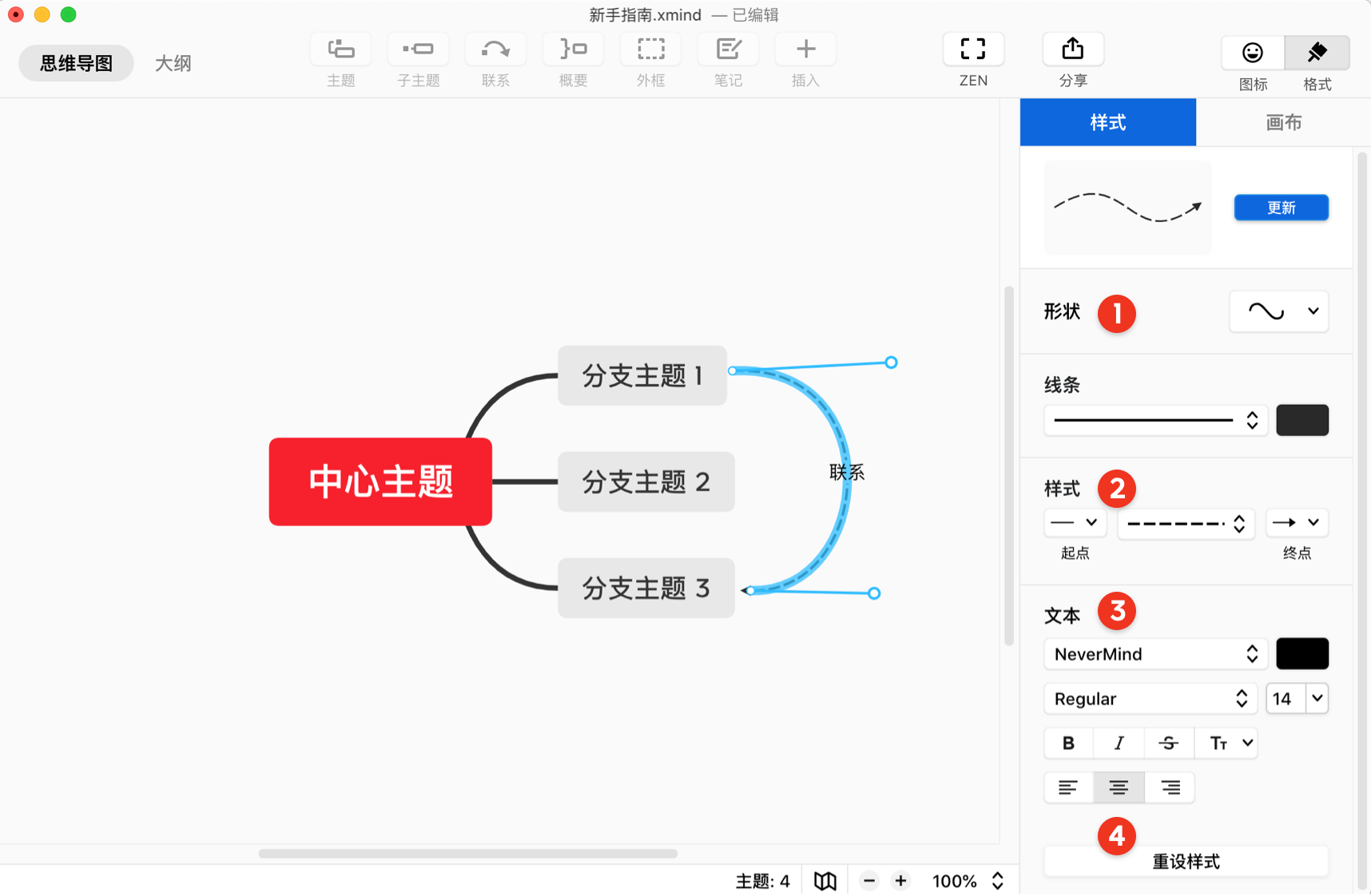Select right text alignment
This screenshot has width=1371, height=896.
coord(1170,788)
